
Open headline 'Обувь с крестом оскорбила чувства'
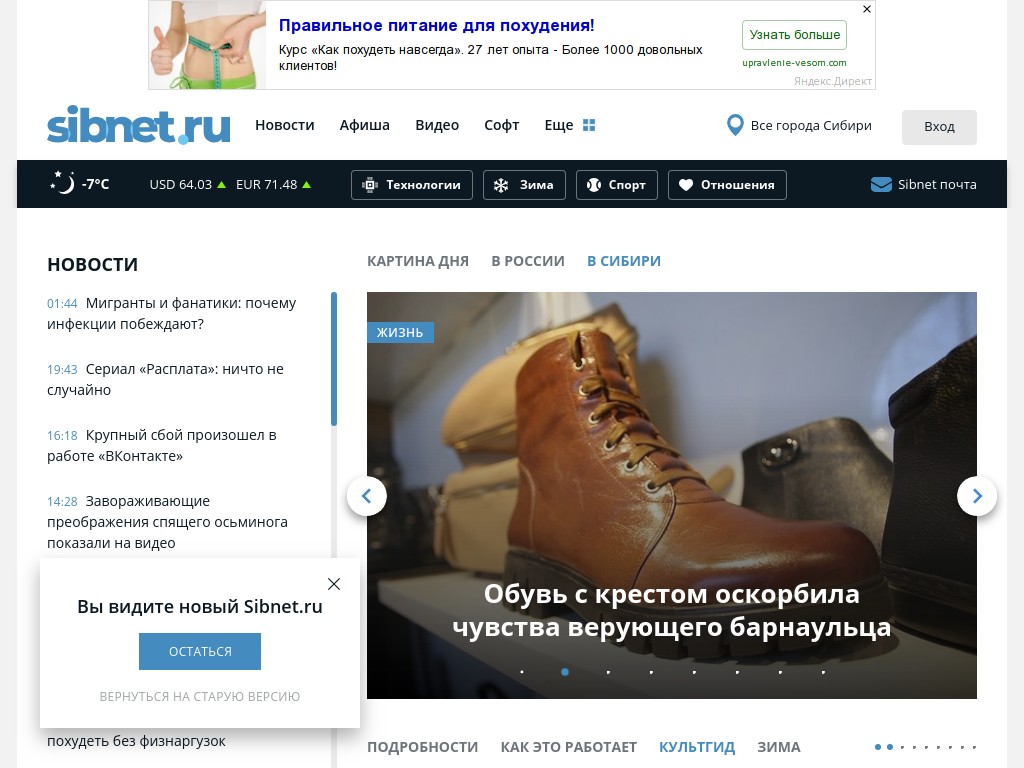tap(671, 611)
